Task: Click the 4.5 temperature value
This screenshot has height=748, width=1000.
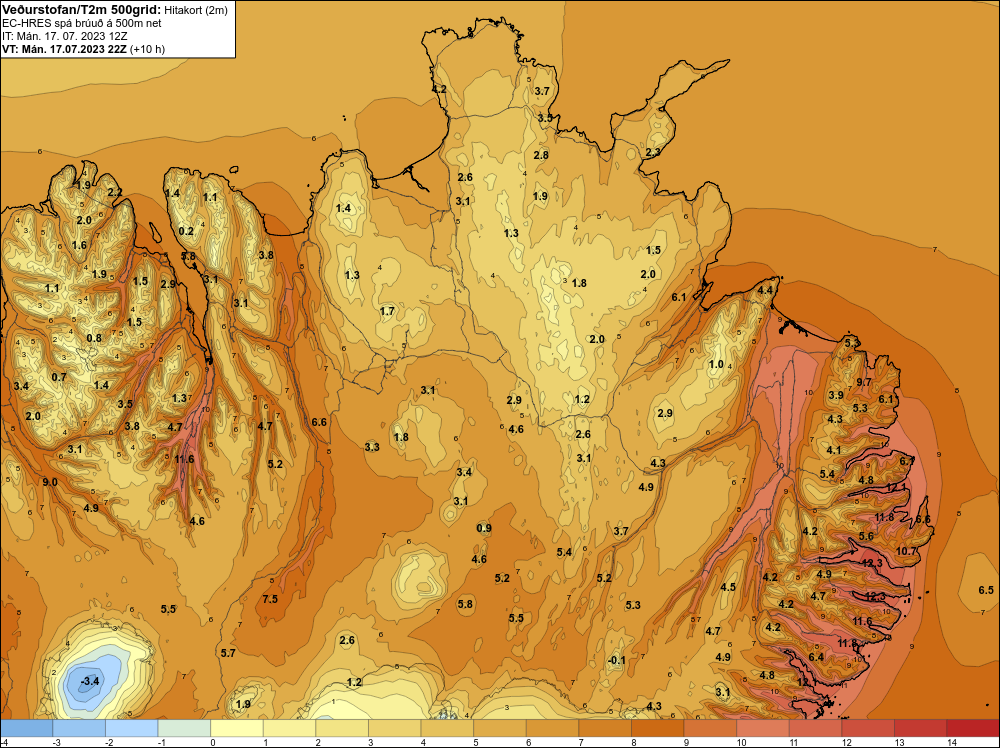Action: pyautogui.click(x=728, y=587)
